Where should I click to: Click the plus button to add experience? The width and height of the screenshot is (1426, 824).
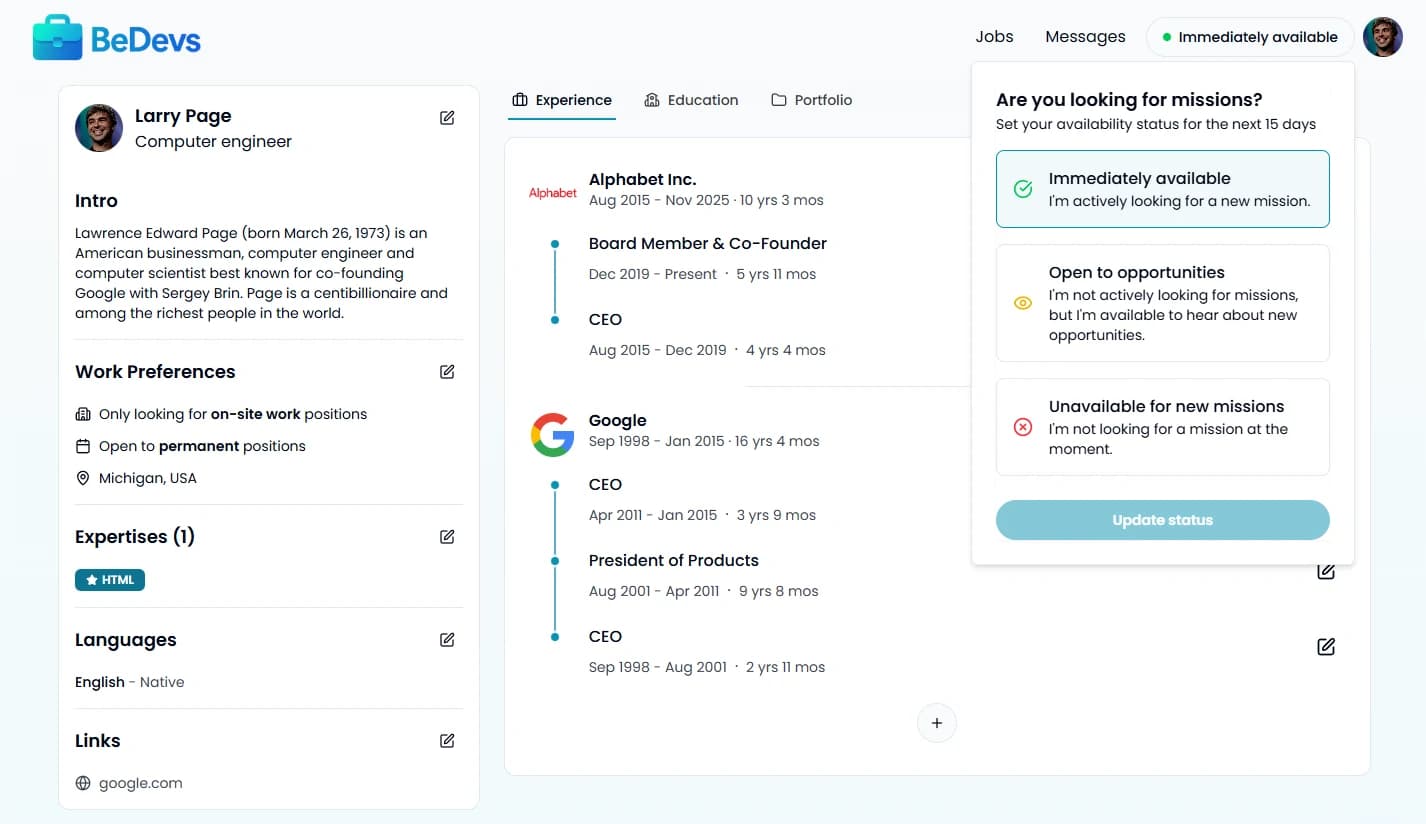(x=936, y=722)
